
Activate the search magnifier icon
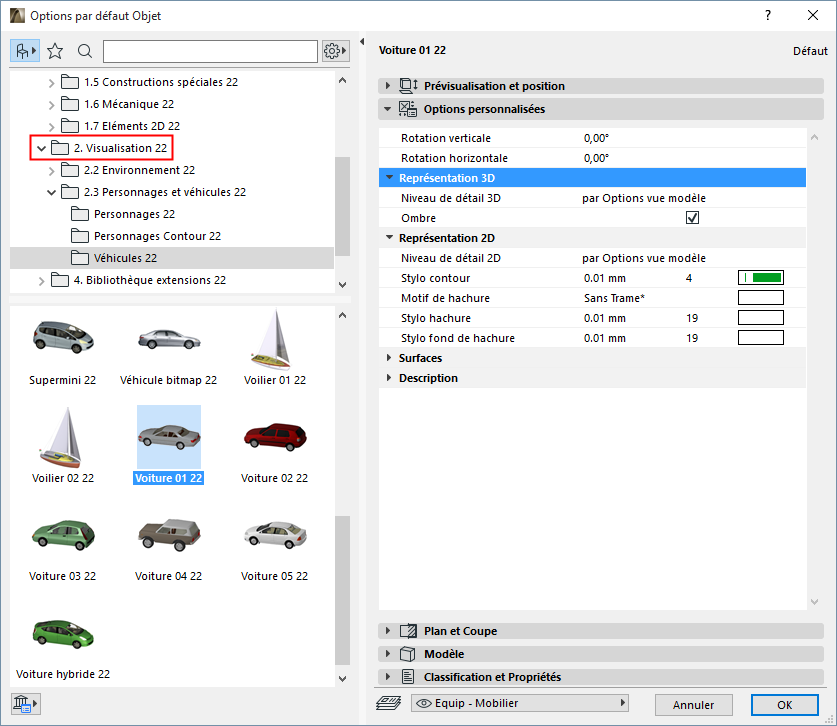point(84,50)
